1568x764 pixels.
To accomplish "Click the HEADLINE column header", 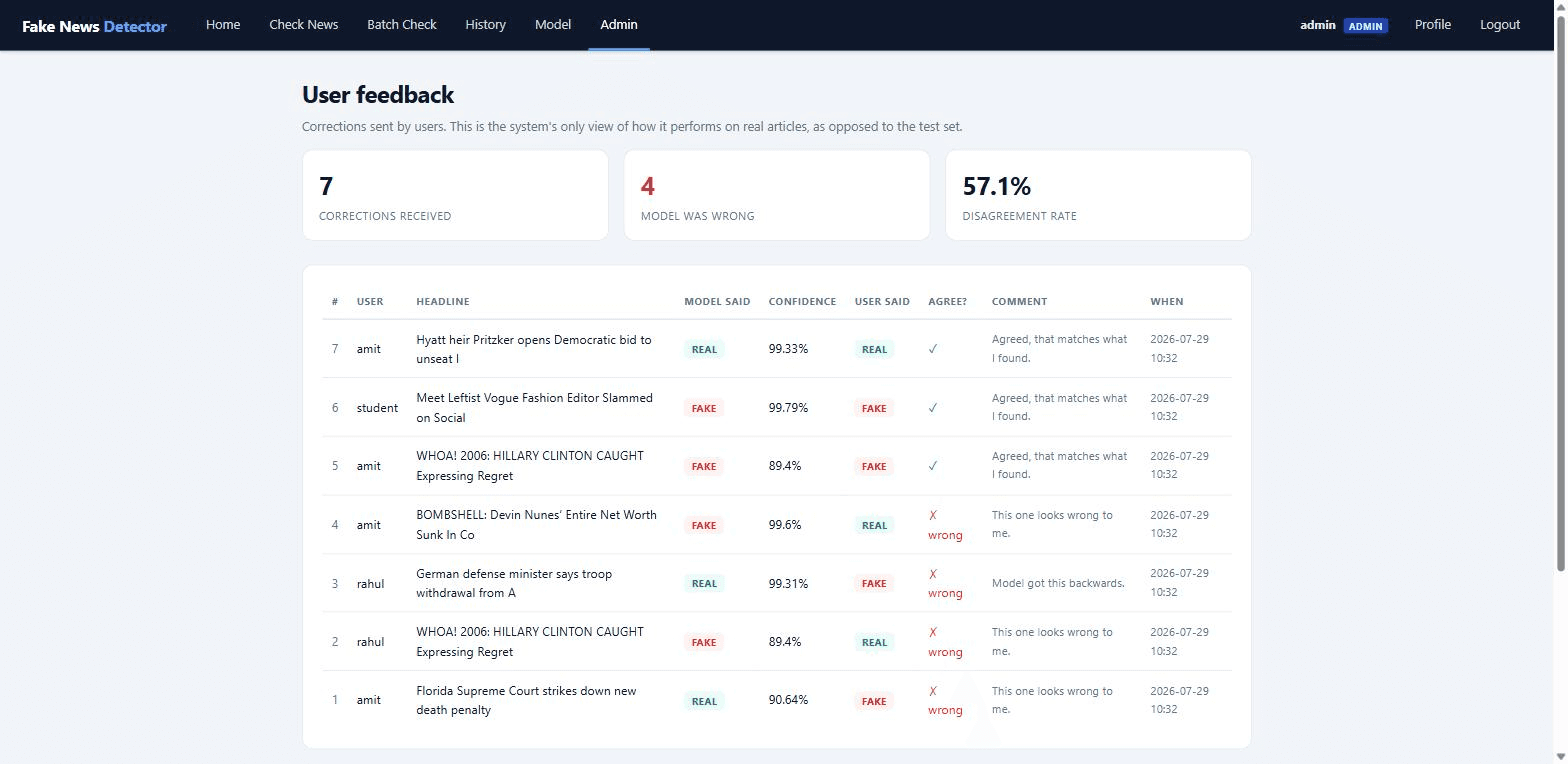I will coord(443,301).
